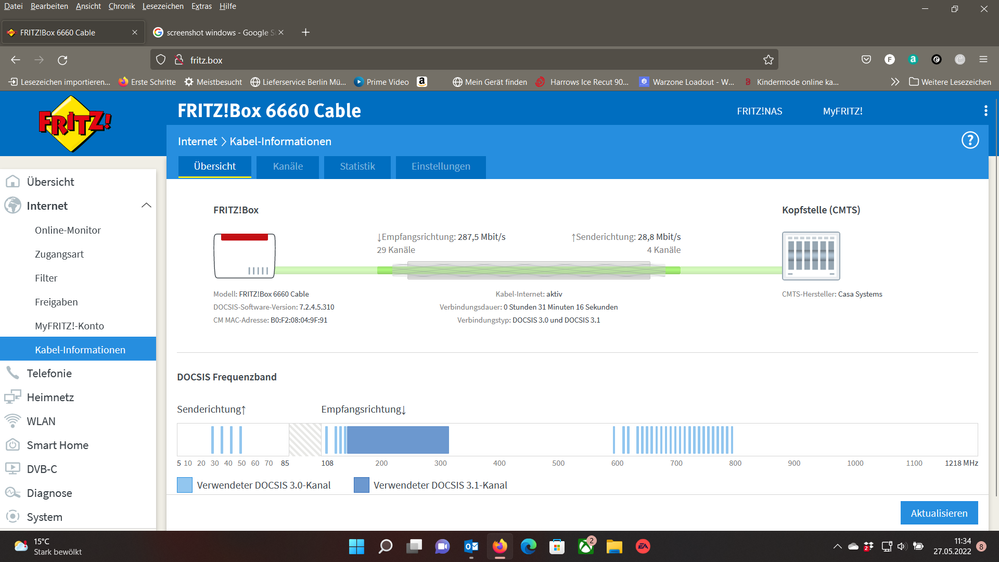Click the large DOCSIS 3.1 block in frequency band

pos(398,440)
